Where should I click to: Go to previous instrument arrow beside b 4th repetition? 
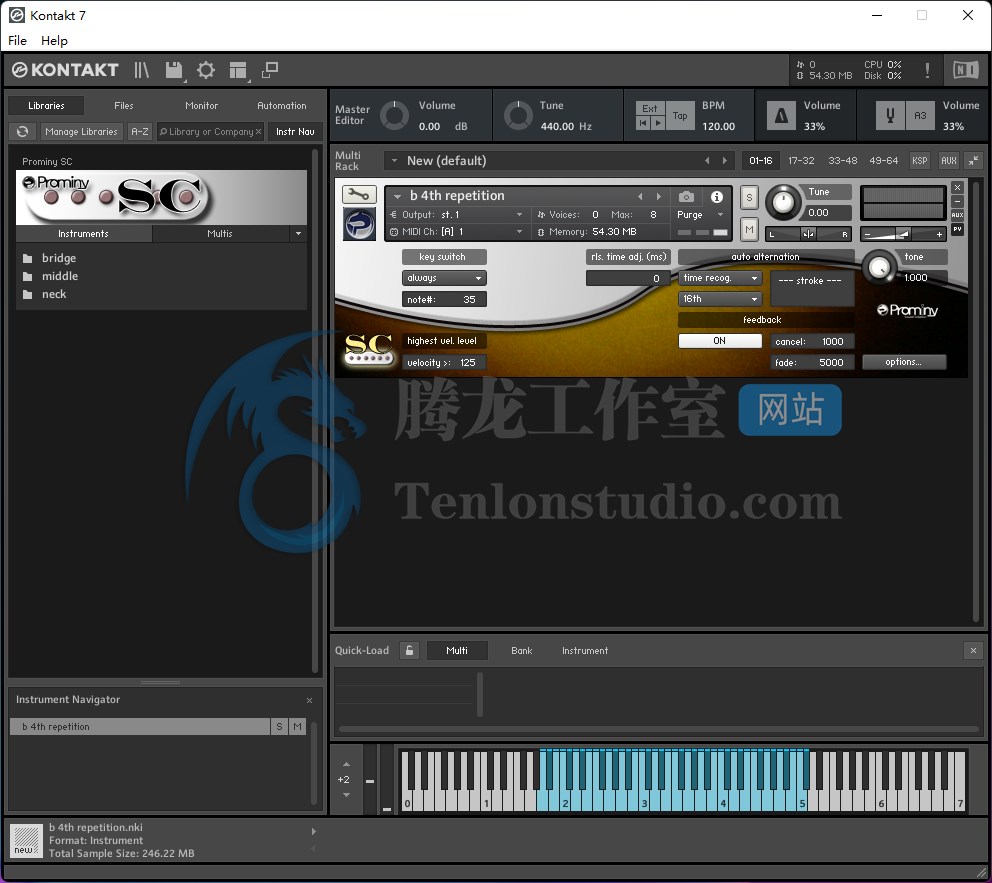pos(640,197)
